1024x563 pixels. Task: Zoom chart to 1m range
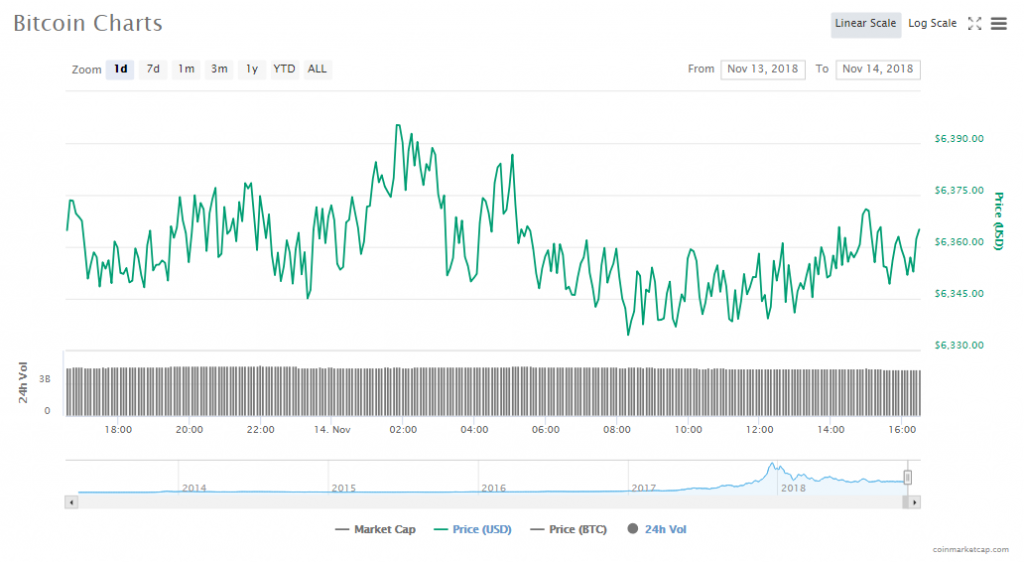pos(186,69)
